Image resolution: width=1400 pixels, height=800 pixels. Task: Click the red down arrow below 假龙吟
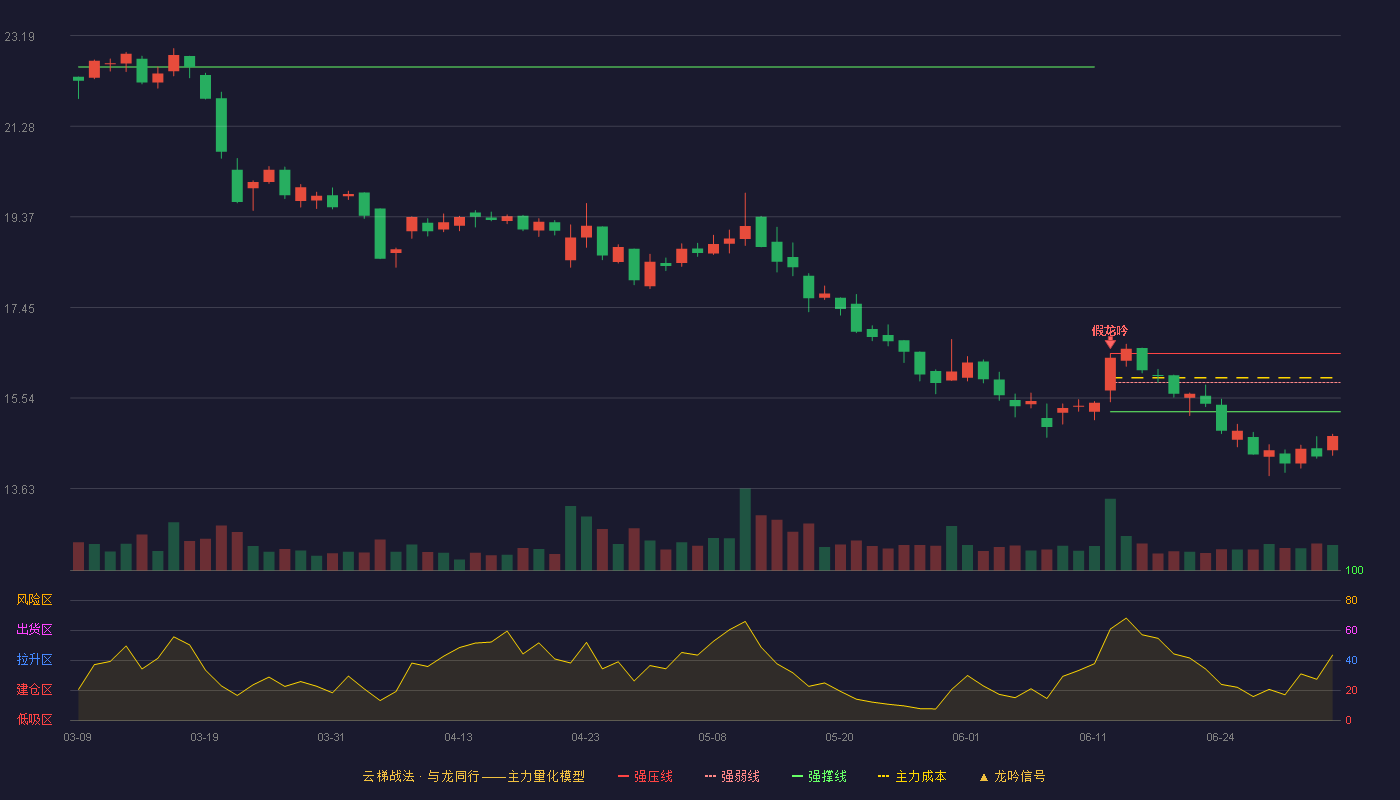coord(1110,343)
